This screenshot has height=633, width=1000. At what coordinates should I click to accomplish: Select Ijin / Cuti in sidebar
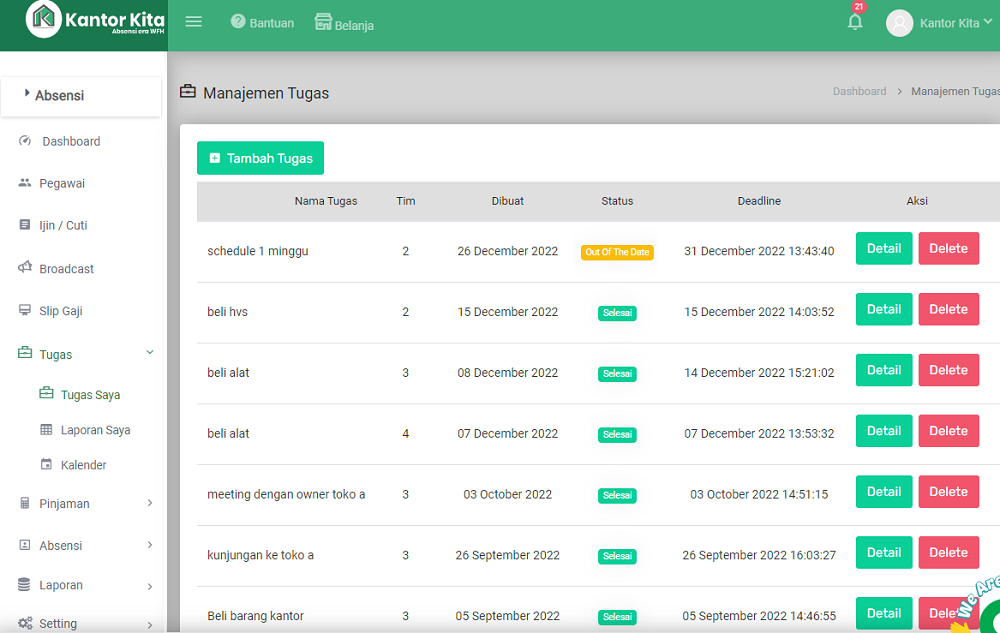(x=63, y=226)
